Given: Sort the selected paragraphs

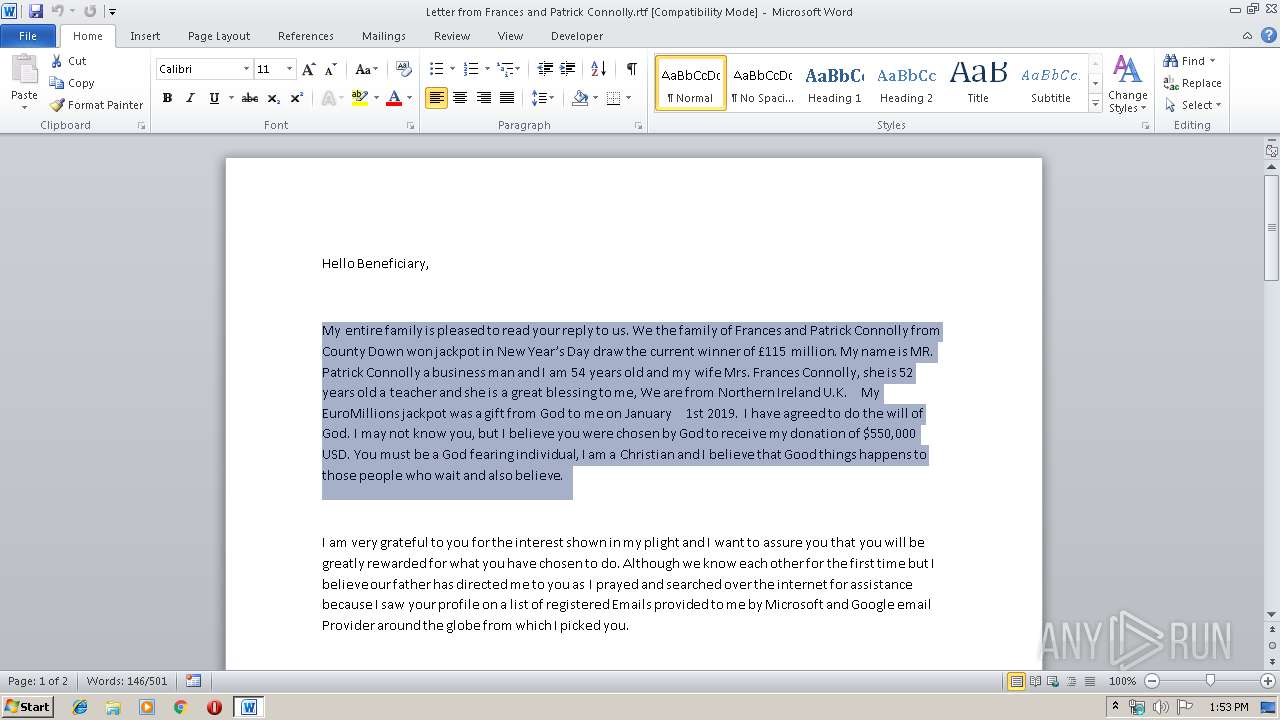Looking at the screenshot, I should coord(598,69).
